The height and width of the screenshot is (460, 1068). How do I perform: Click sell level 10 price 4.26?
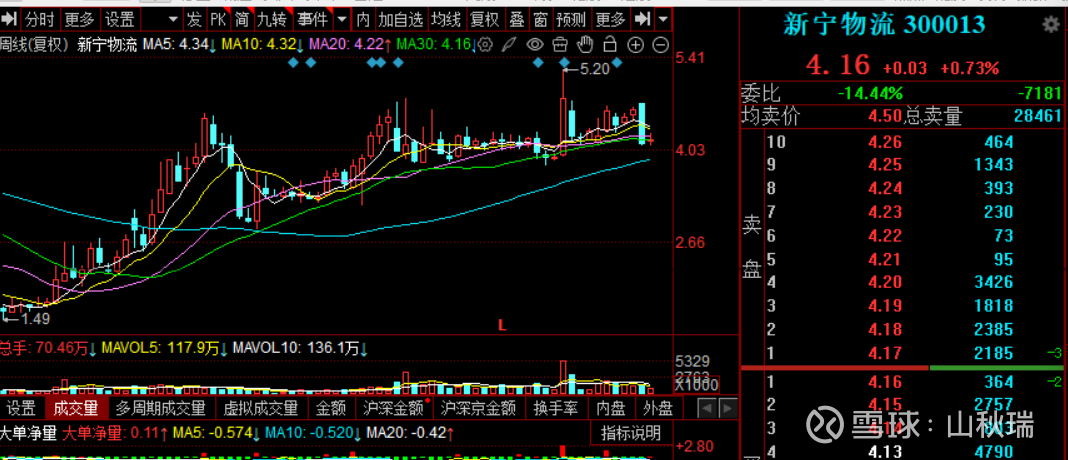(x=885, y=142)
